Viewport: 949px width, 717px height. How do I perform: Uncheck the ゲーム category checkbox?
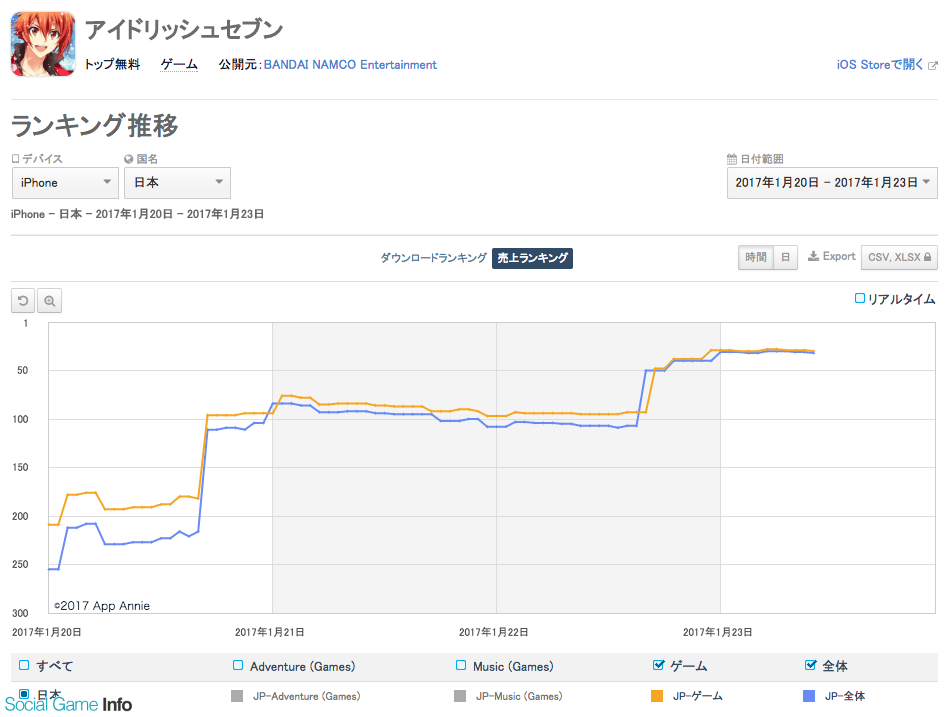(x=658, y=666)
